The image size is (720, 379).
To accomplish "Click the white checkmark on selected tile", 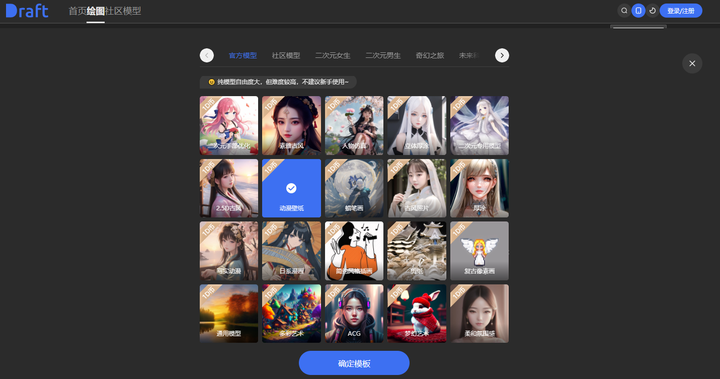I will pyautogui.click(x=291, y=188).
